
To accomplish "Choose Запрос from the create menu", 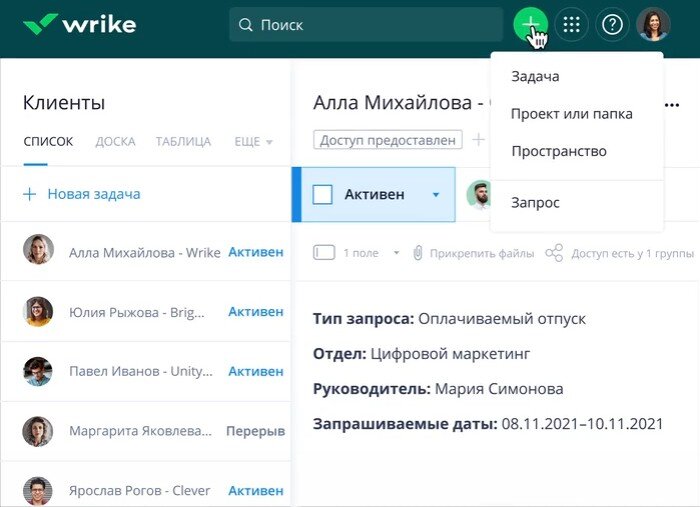I will pos(535,203).
